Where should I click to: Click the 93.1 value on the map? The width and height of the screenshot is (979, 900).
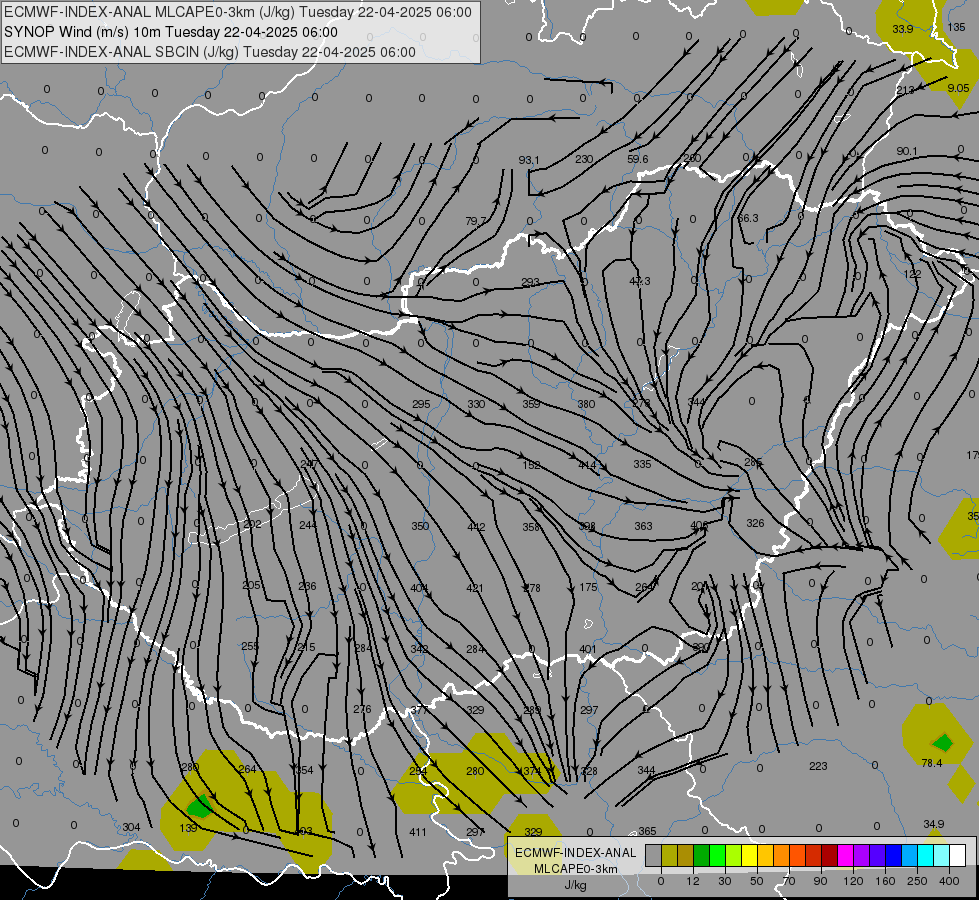(529, 160)
